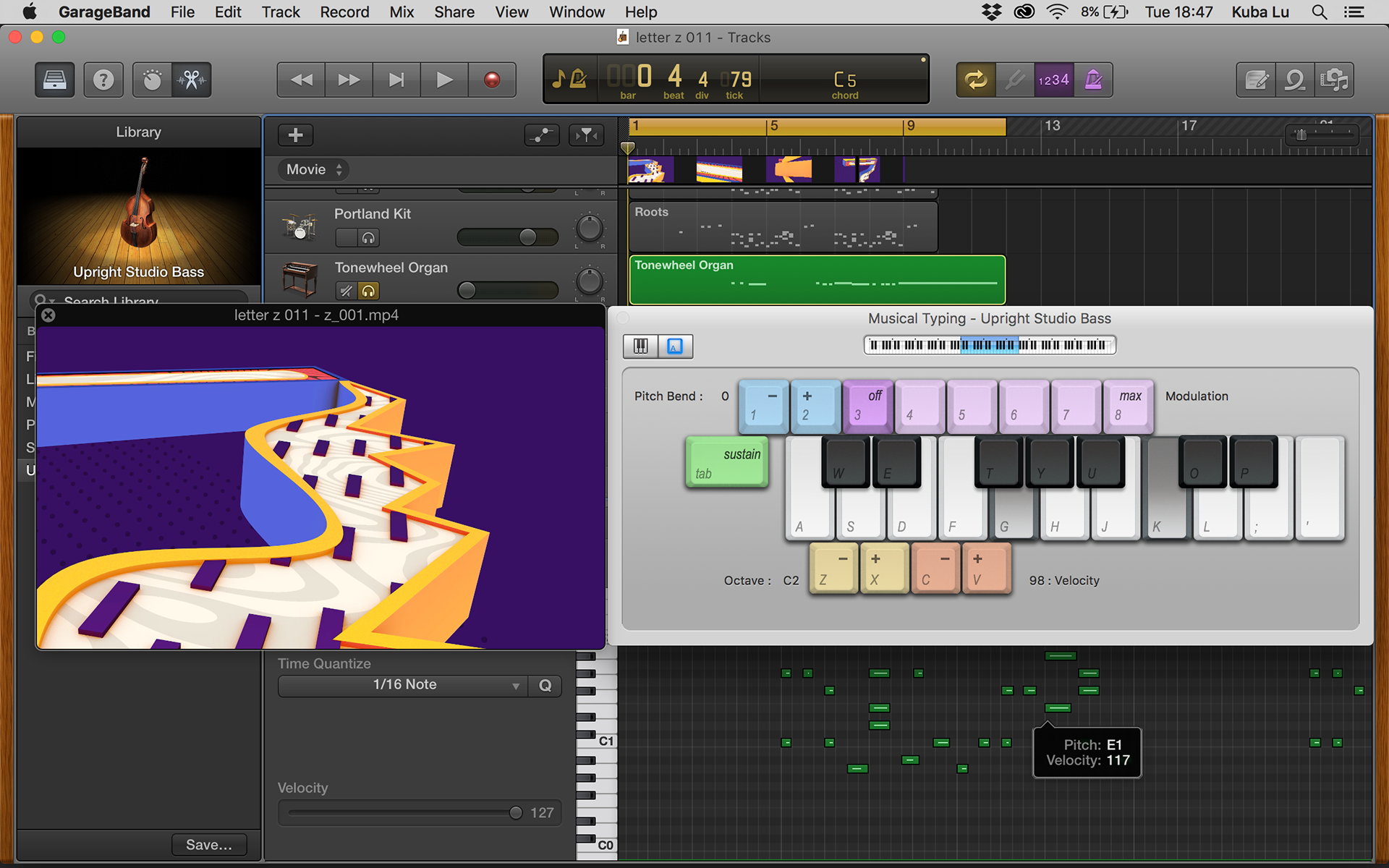Click the Fast Forward button
This screenshot has height=868, width=1389.
tap(349, 80)
